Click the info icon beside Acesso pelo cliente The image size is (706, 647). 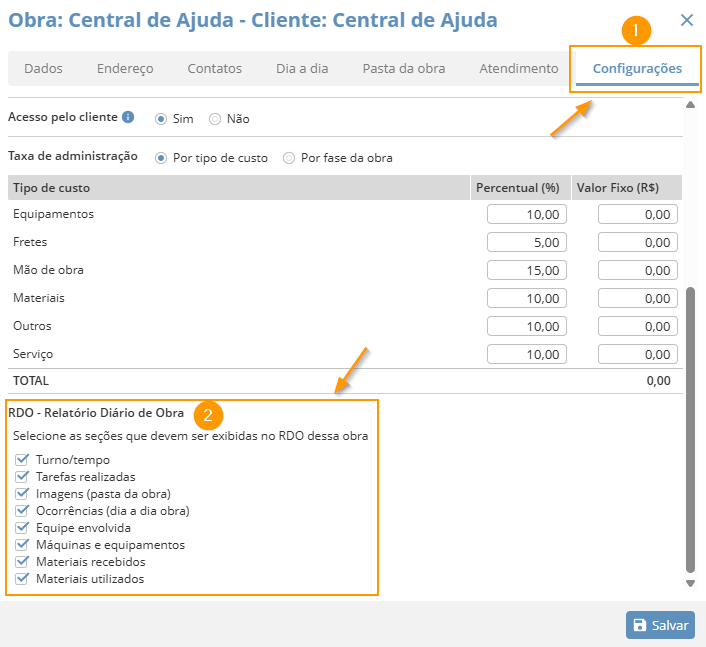point(128,117)
